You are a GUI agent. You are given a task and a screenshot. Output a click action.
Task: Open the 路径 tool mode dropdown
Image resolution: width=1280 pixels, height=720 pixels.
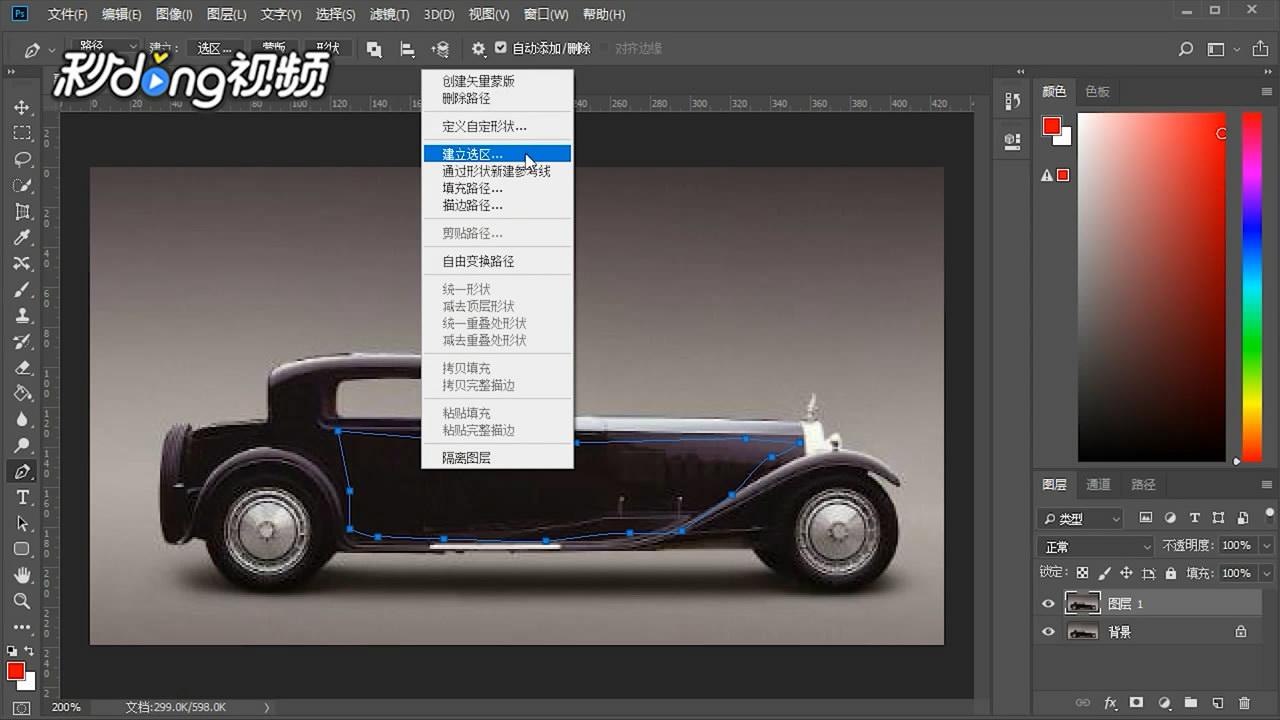[107, 48]
